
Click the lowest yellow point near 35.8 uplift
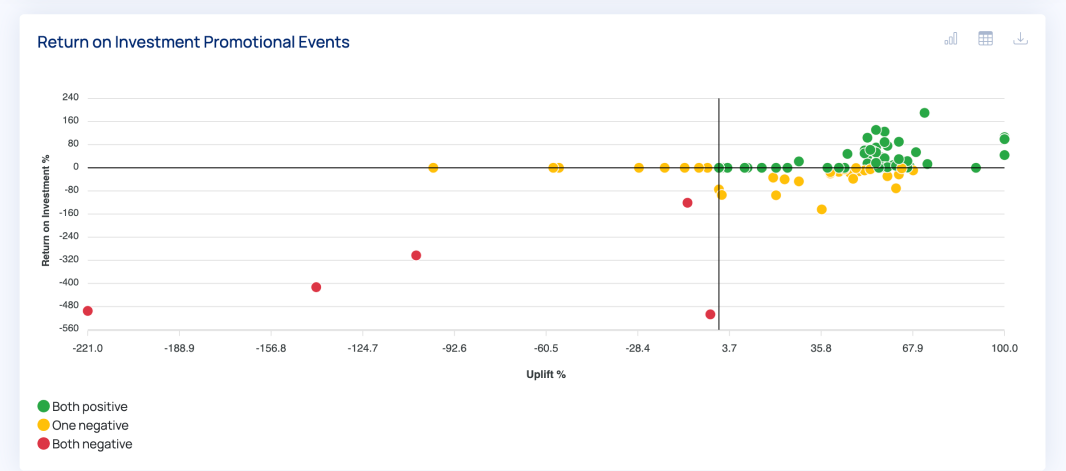click(x=822, y=210)
